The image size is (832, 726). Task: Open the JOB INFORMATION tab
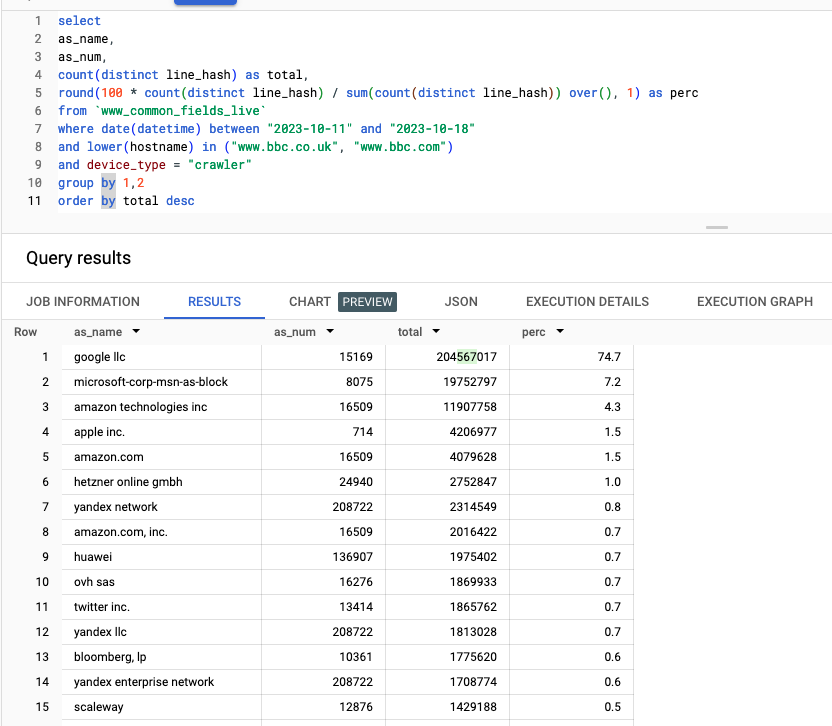point(83,301)
